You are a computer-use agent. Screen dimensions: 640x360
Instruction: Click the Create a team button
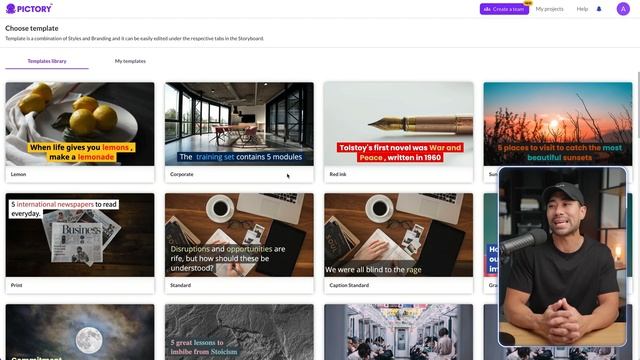504,9
